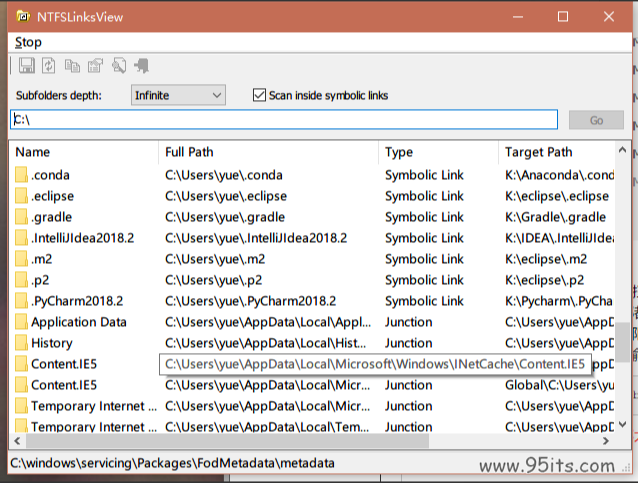
Task: Open the Properties toolbar icon
Action: 96,66
